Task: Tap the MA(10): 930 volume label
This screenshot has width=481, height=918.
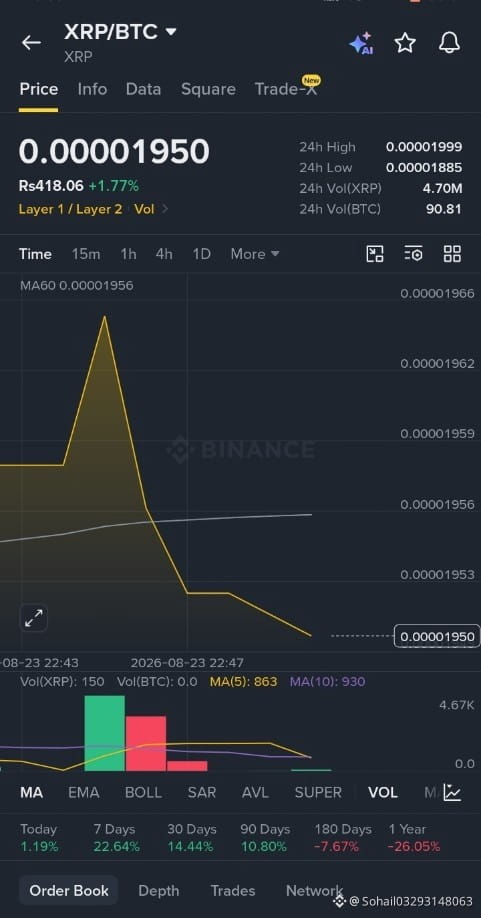Action: coord(327,681)
